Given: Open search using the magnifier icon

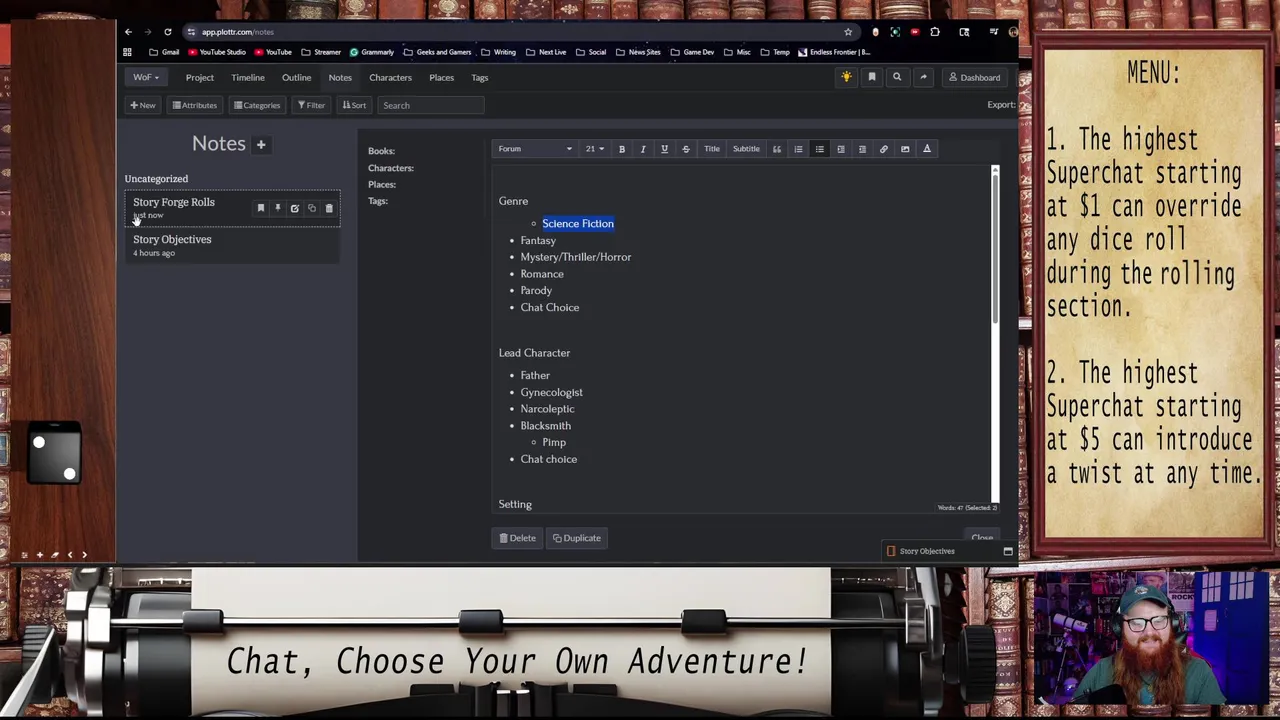Looking at the screenshot, I should [x=897, y=77].
